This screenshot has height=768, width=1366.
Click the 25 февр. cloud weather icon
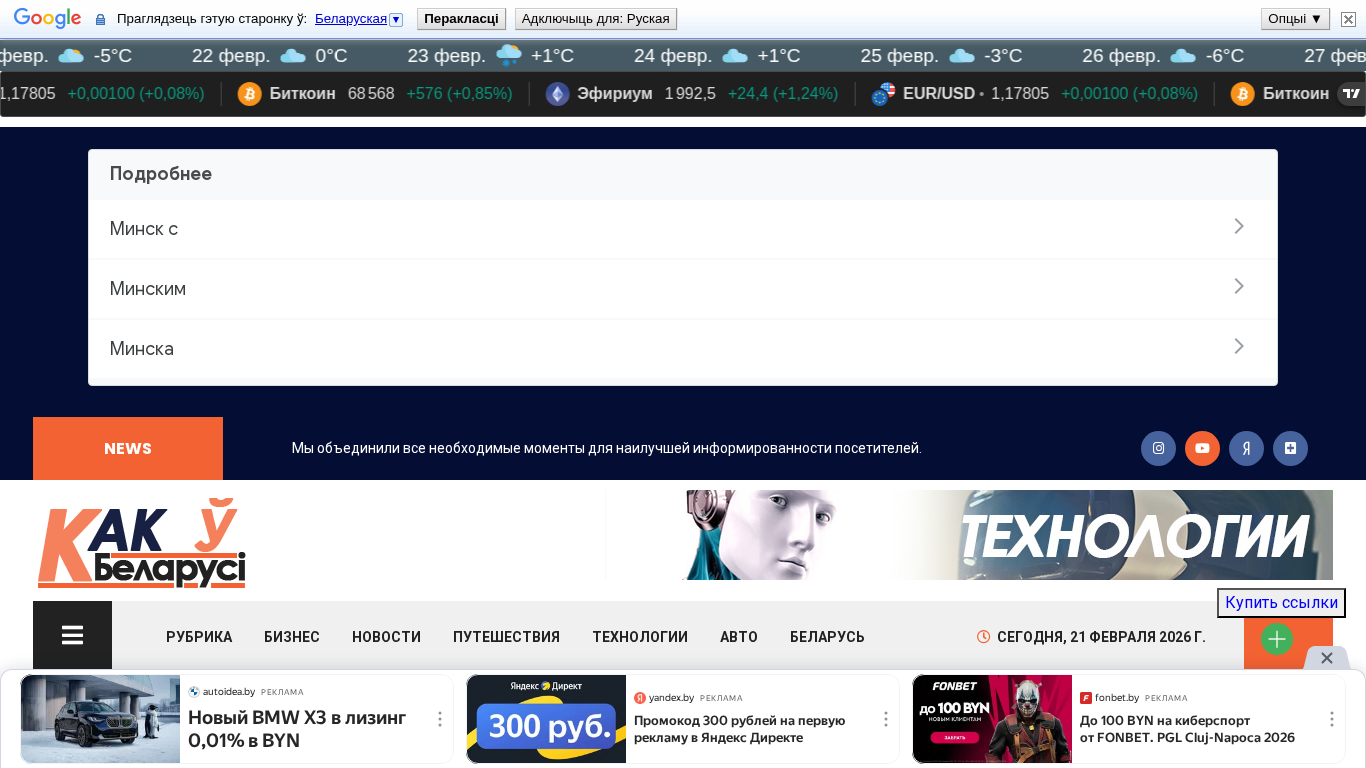962,56
